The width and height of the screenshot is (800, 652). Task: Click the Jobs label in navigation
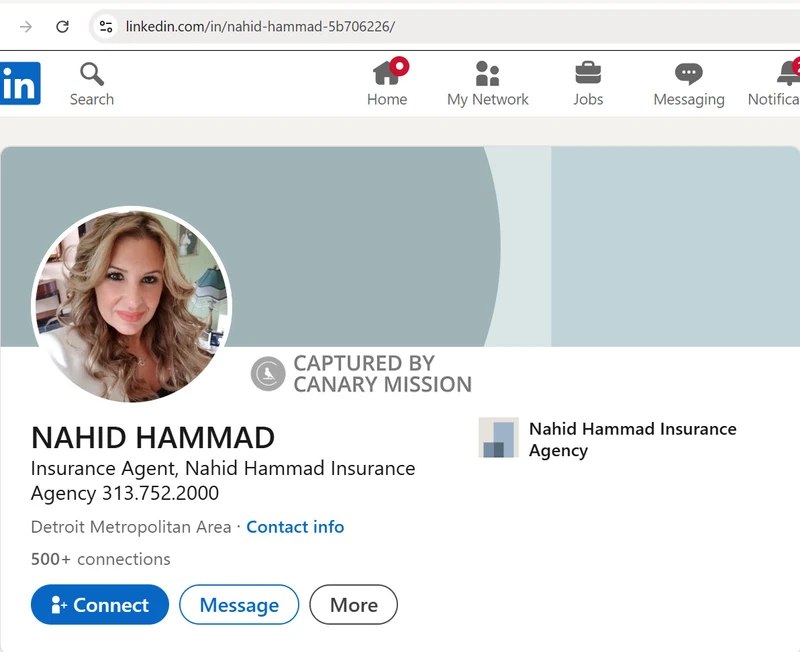pos(588,99)
